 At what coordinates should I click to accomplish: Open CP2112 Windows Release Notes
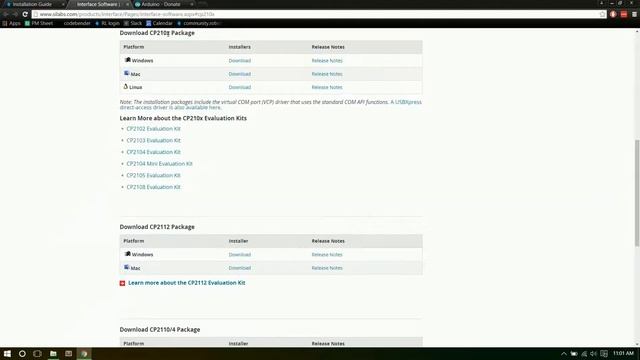(x=327, y=254)
